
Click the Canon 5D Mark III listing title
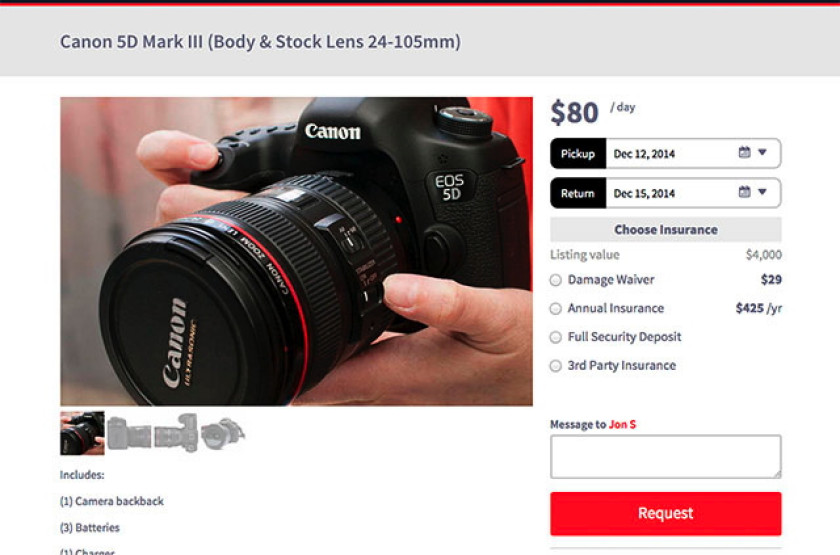[260, 42]
